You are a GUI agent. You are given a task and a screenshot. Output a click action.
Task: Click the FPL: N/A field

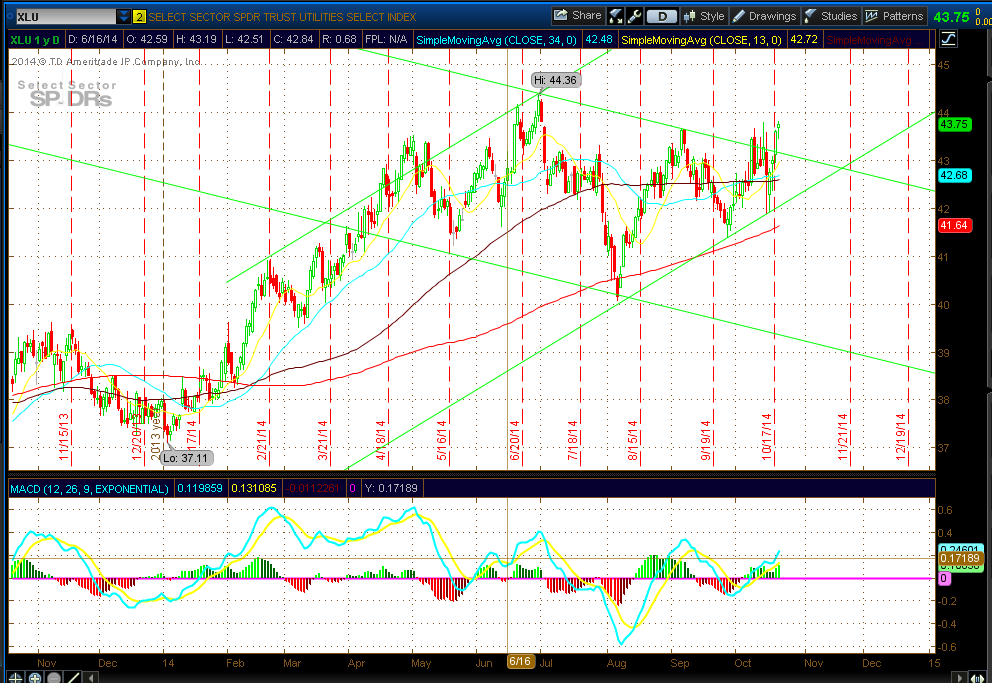click(386, 39)
